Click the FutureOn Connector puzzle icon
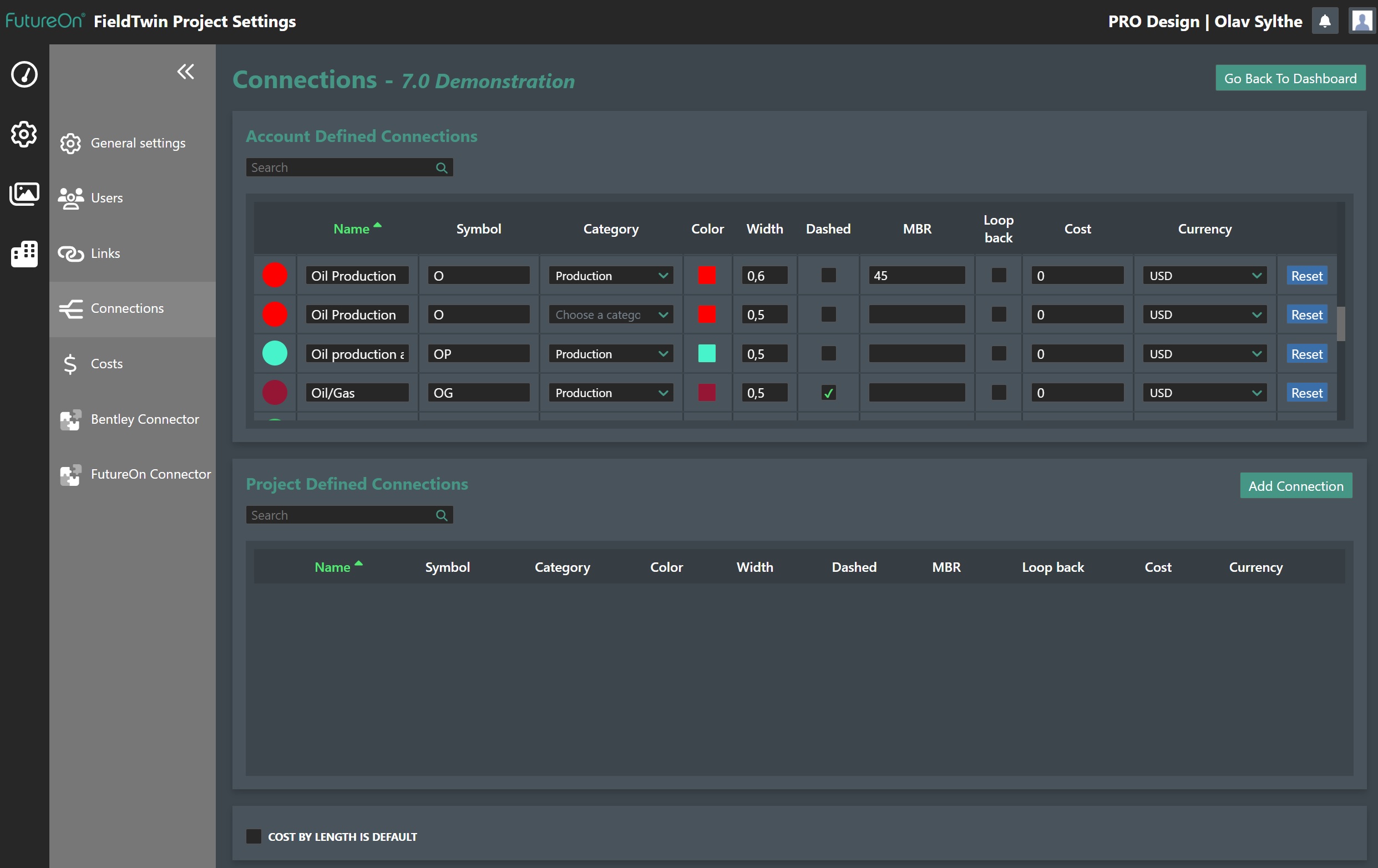This screenshot has width=1378, height=868. 70,475
